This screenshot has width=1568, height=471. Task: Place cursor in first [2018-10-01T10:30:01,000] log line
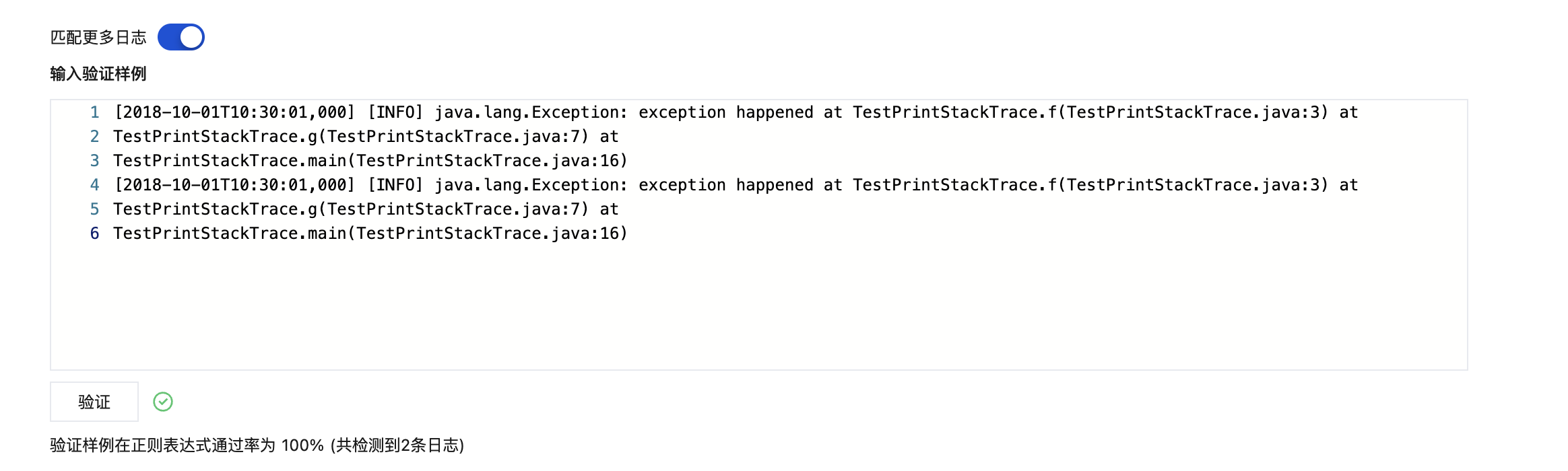234,112
